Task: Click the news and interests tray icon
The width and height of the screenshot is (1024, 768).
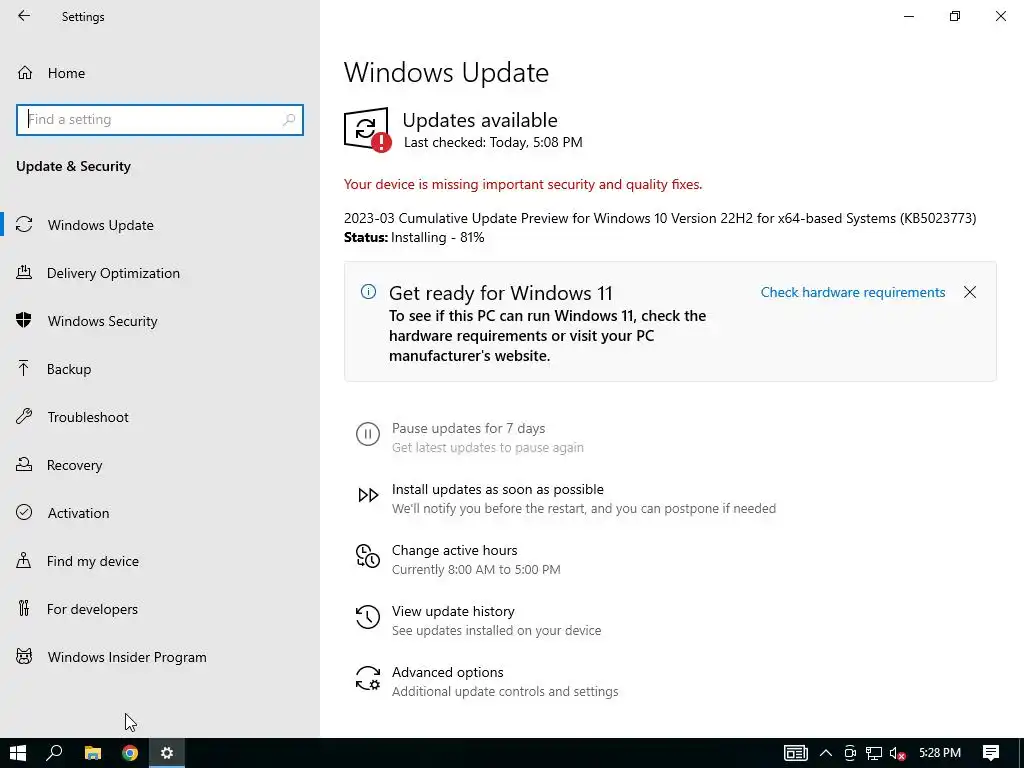Action: point(795,753)
